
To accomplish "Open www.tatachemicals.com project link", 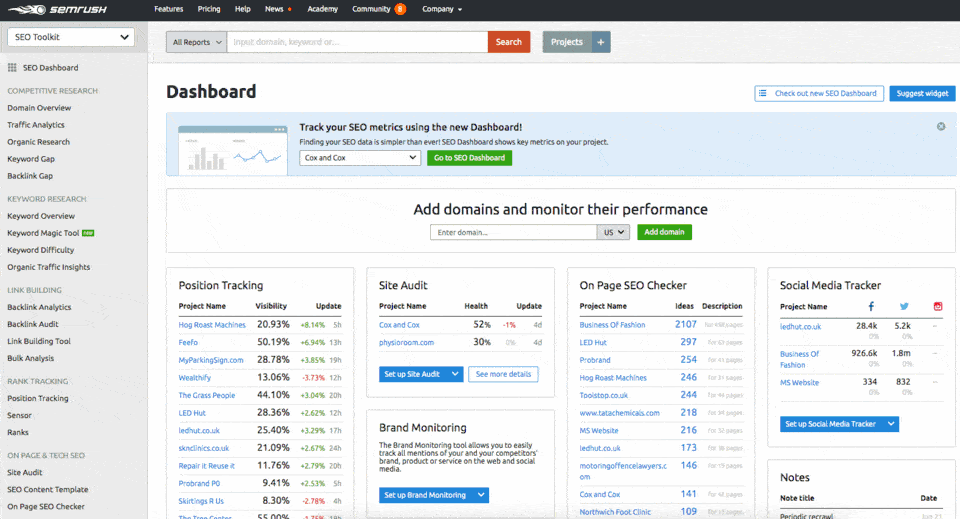I will [620, 413].
